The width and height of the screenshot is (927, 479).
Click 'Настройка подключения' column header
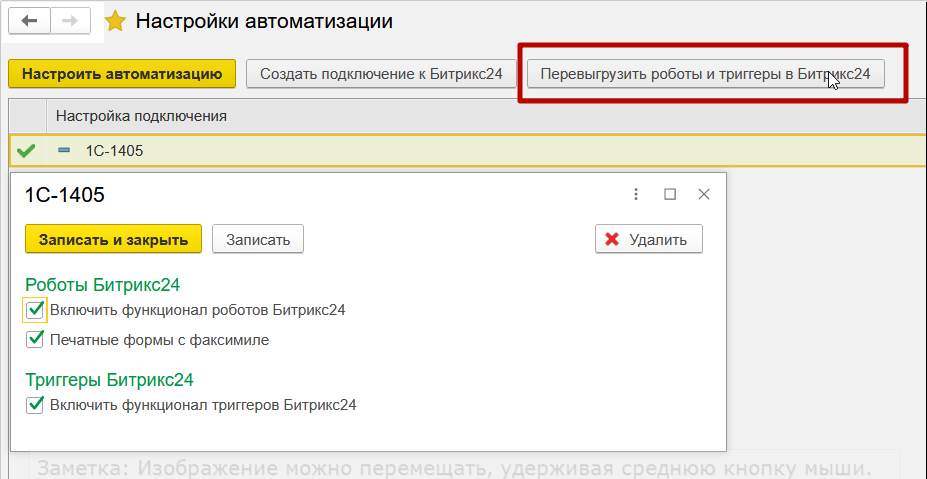point(141,116)
